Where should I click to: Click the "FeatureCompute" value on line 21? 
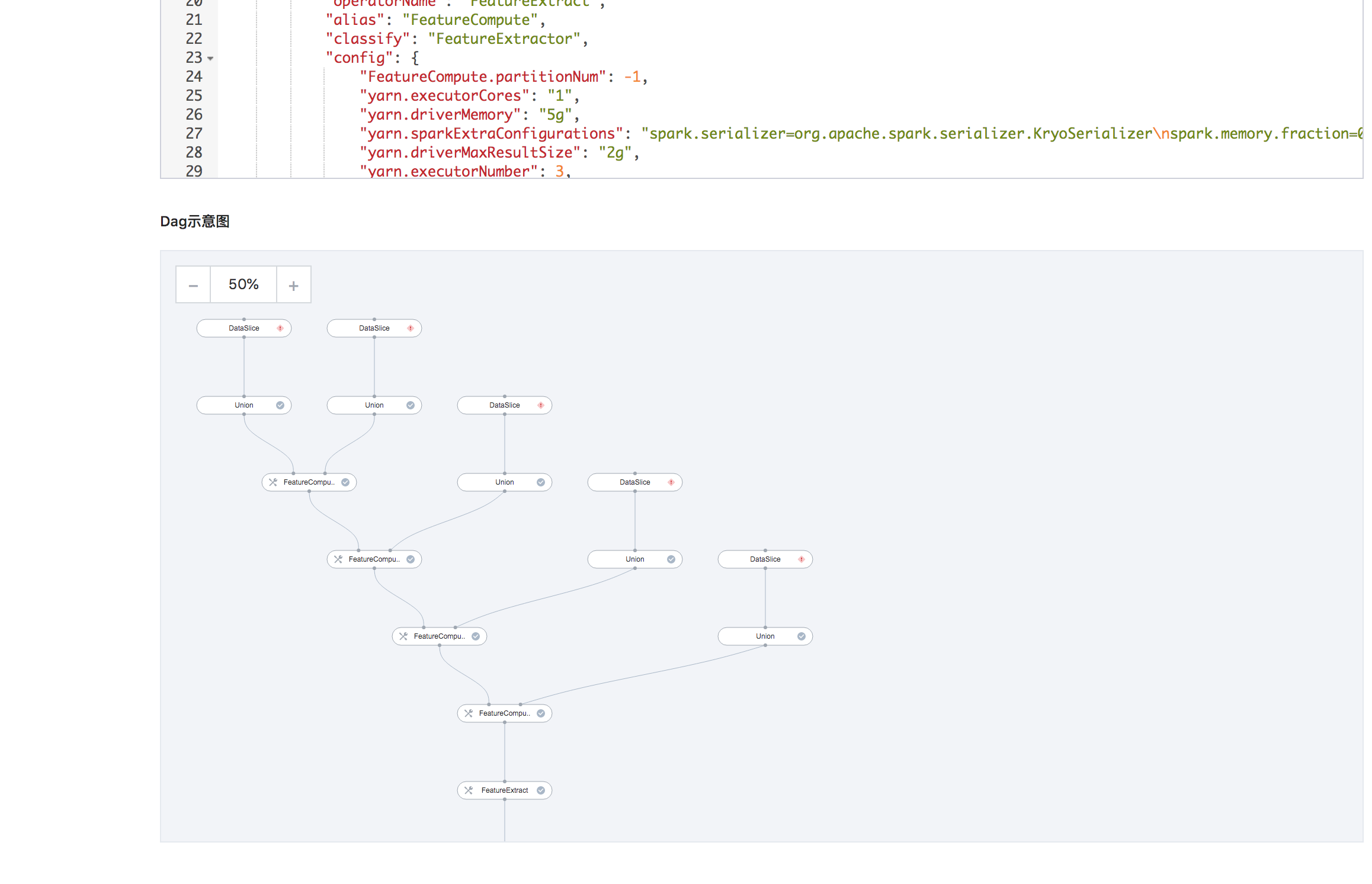pyautogui.click(x=470, y=20)
